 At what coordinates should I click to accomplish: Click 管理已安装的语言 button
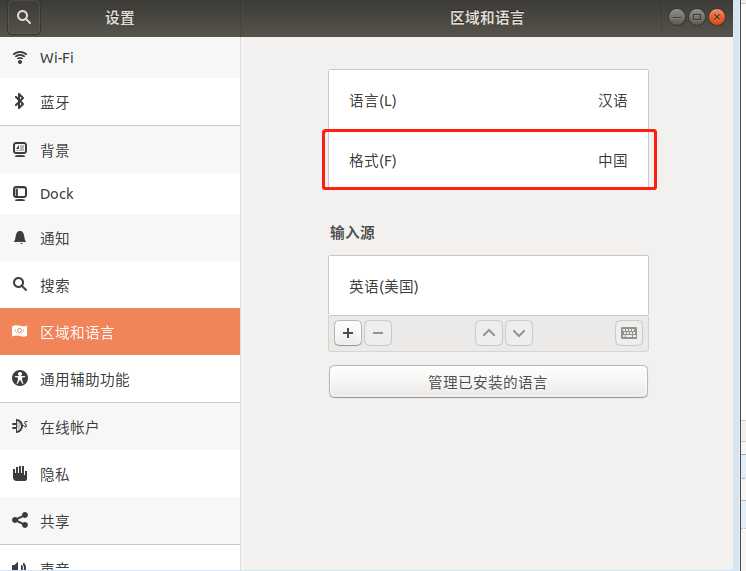pyautogui.click(x=488, y=382)
